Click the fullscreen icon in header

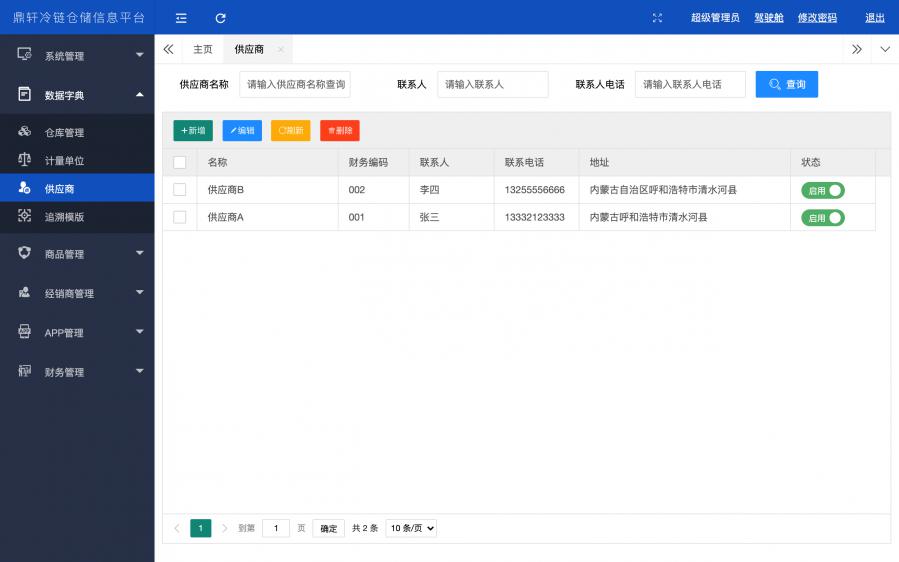pos(657,18)
